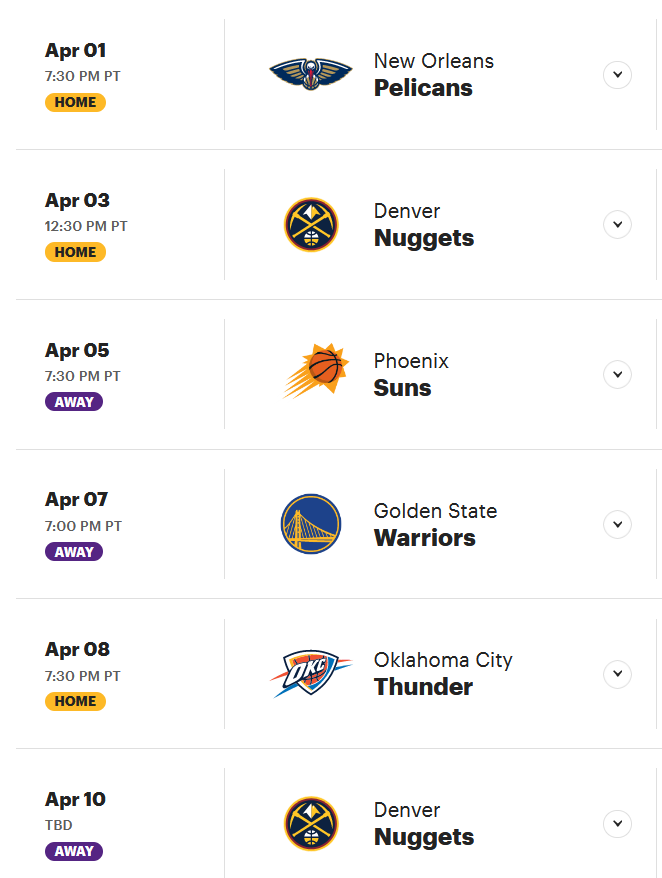Click the Phoenix Suns team name

(x=411, y=375)
